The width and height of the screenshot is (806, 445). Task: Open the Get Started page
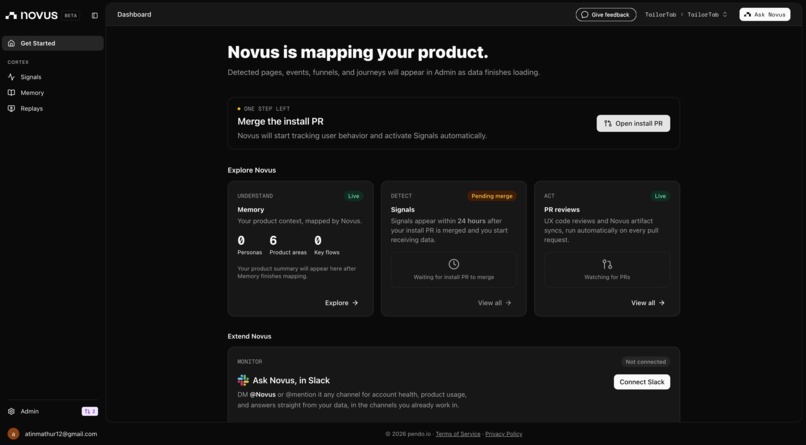pos(53,43)
